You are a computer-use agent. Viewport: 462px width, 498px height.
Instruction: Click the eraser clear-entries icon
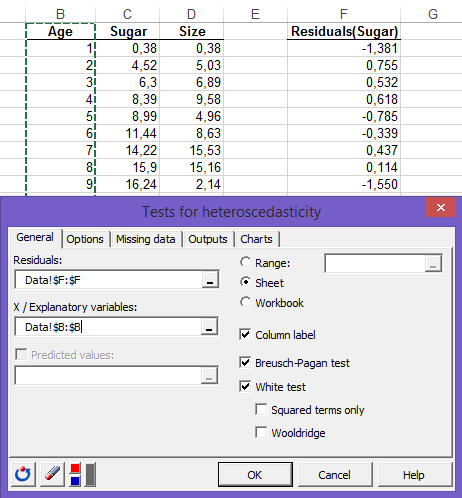coord(52,474)
